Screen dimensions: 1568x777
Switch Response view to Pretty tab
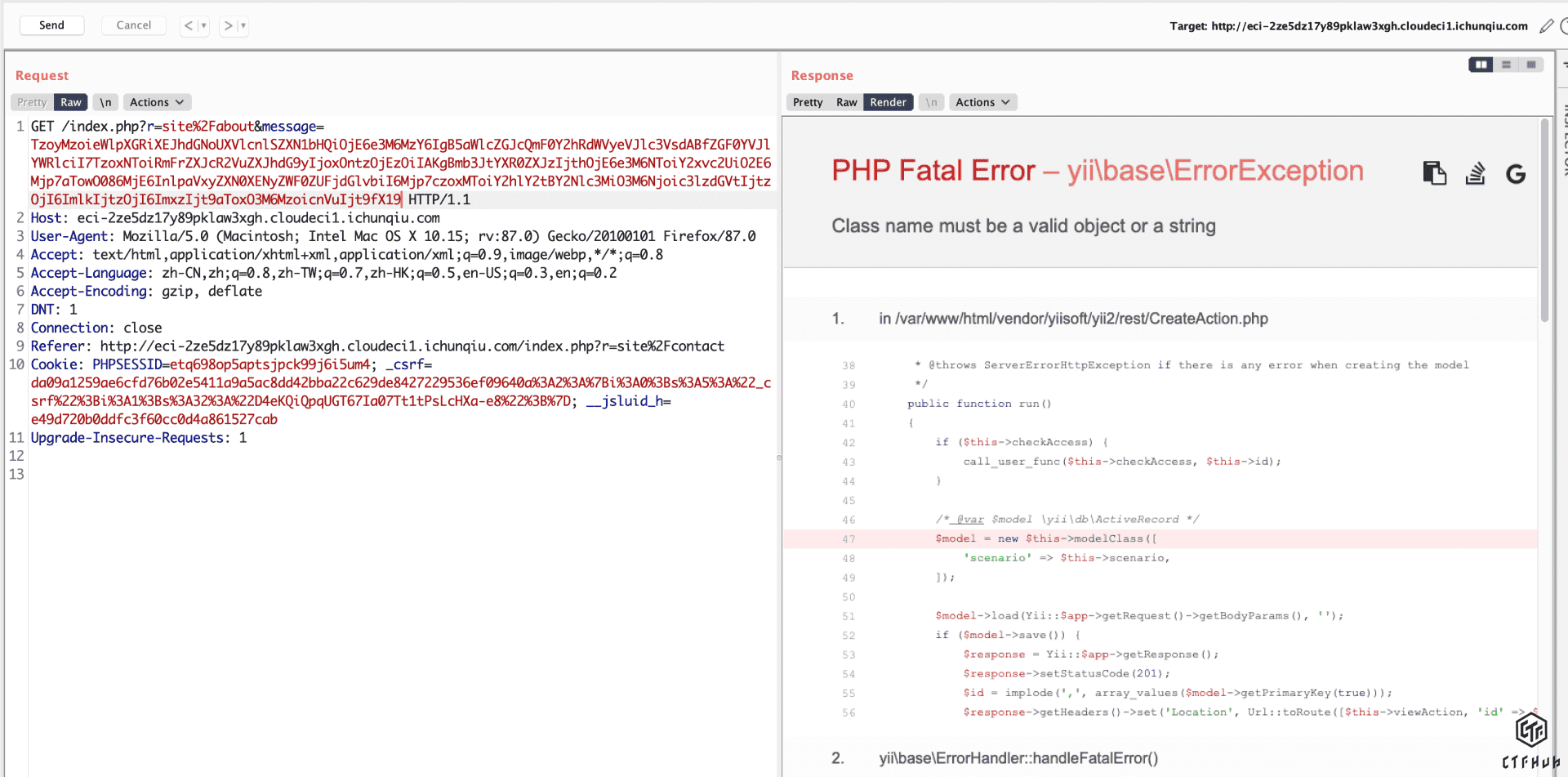pos(808,102)
